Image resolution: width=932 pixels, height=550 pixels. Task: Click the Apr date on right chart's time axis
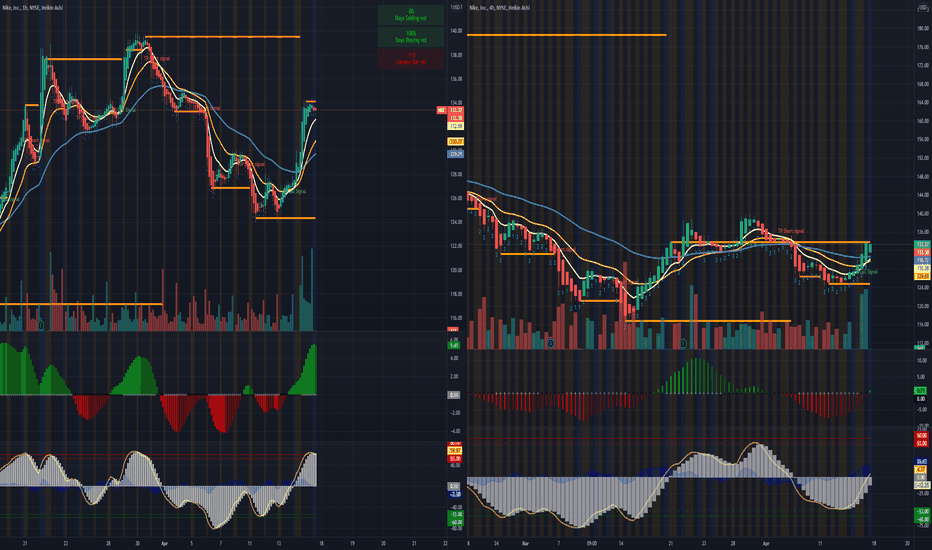(766, 543)
